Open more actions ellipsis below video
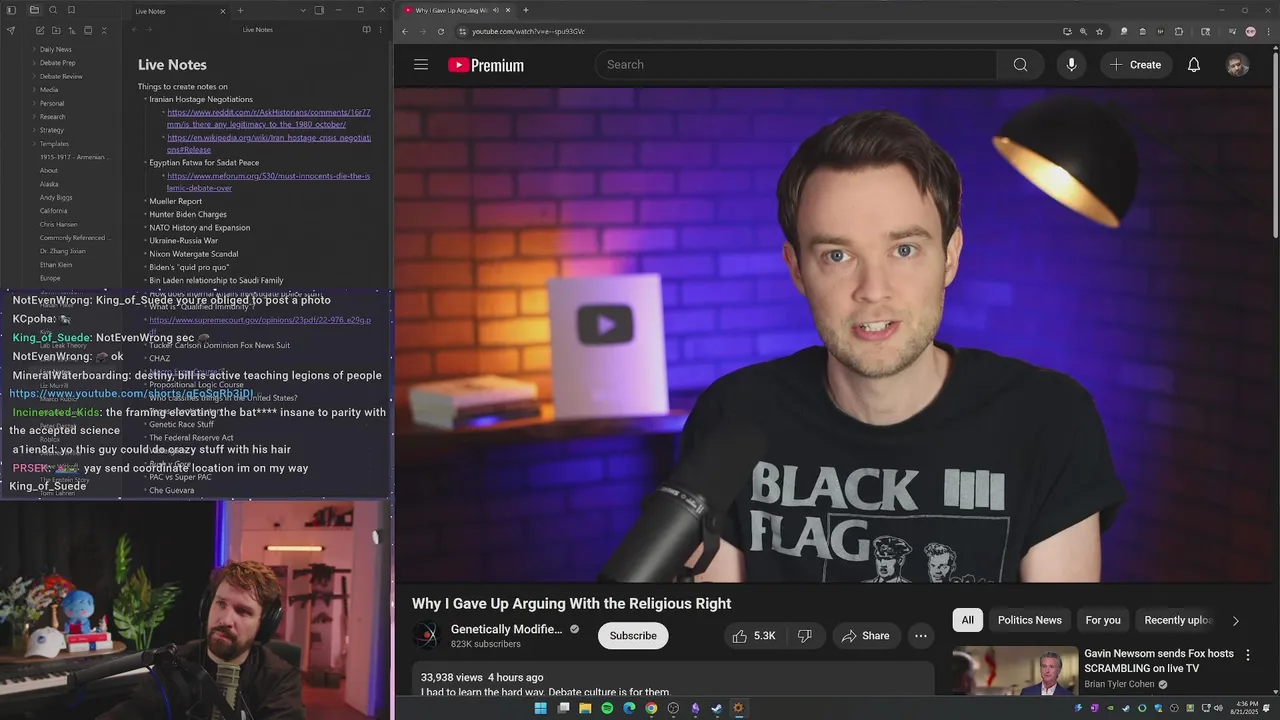The width and height of the screenshot is (1280, 720). pyautogui.click(x=921, y=636)
